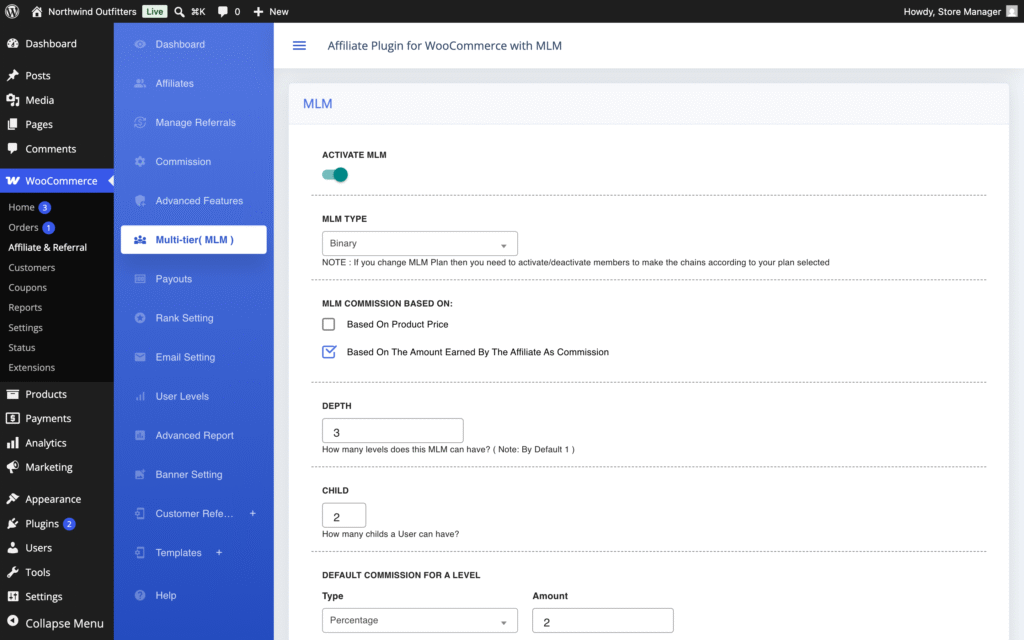Click the Affiliates people icon
The height and width of the screenshot is (640, 1024).
140,84
